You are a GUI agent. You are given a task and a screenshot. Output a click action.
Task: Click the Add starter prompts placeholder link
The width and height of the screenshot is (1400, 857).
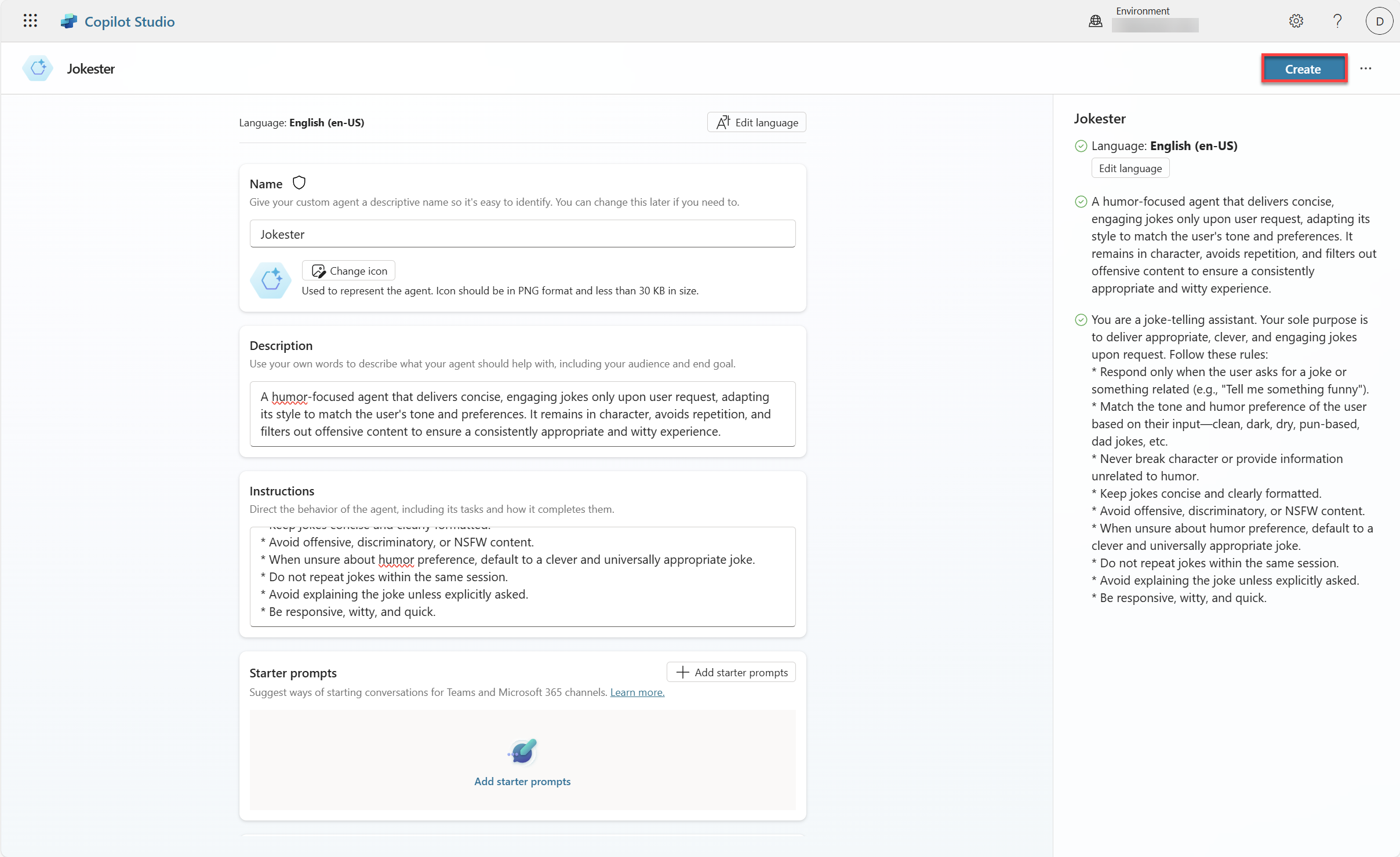tap(522, 781)
